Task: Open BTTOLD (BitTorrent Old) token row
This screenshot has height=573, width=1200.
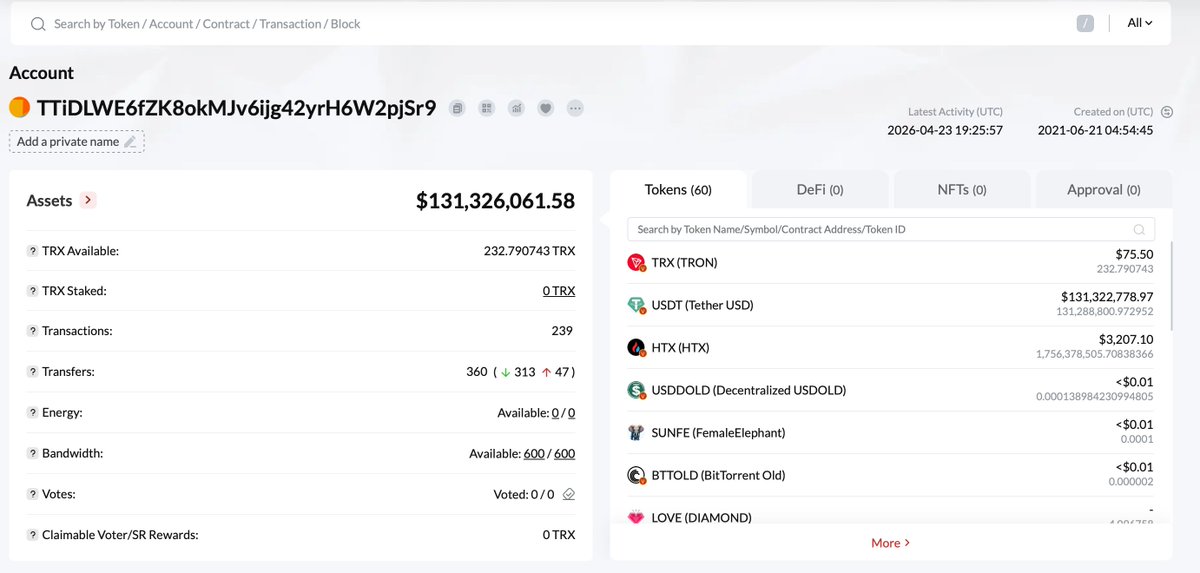Action: (890, 475)
